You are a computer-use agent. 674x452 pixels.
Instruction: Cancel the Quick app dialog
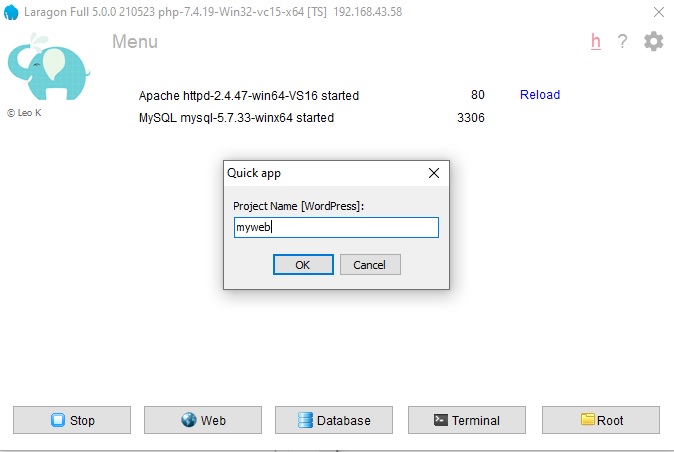[x=370, y=265]
